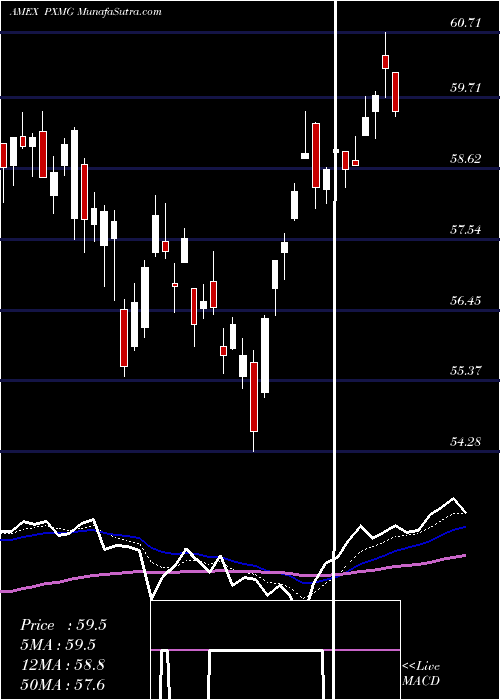
Task: Click the 54.28 price axis label
Action: point(466,442)
